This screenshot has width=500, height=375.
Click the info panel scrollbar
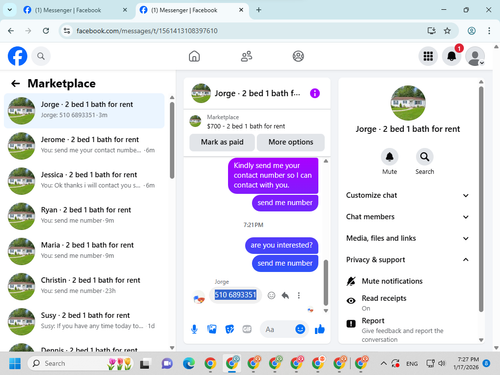point(481,199)
